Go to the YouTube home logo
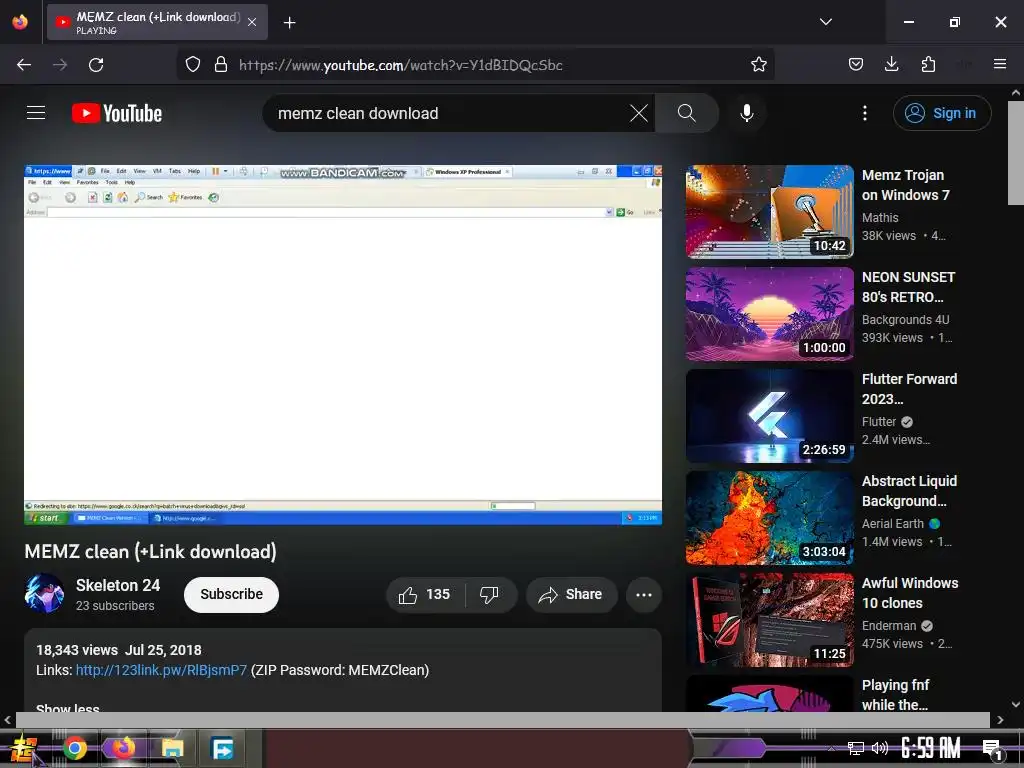Viewport: 1024px width, 768px height. 117,113
